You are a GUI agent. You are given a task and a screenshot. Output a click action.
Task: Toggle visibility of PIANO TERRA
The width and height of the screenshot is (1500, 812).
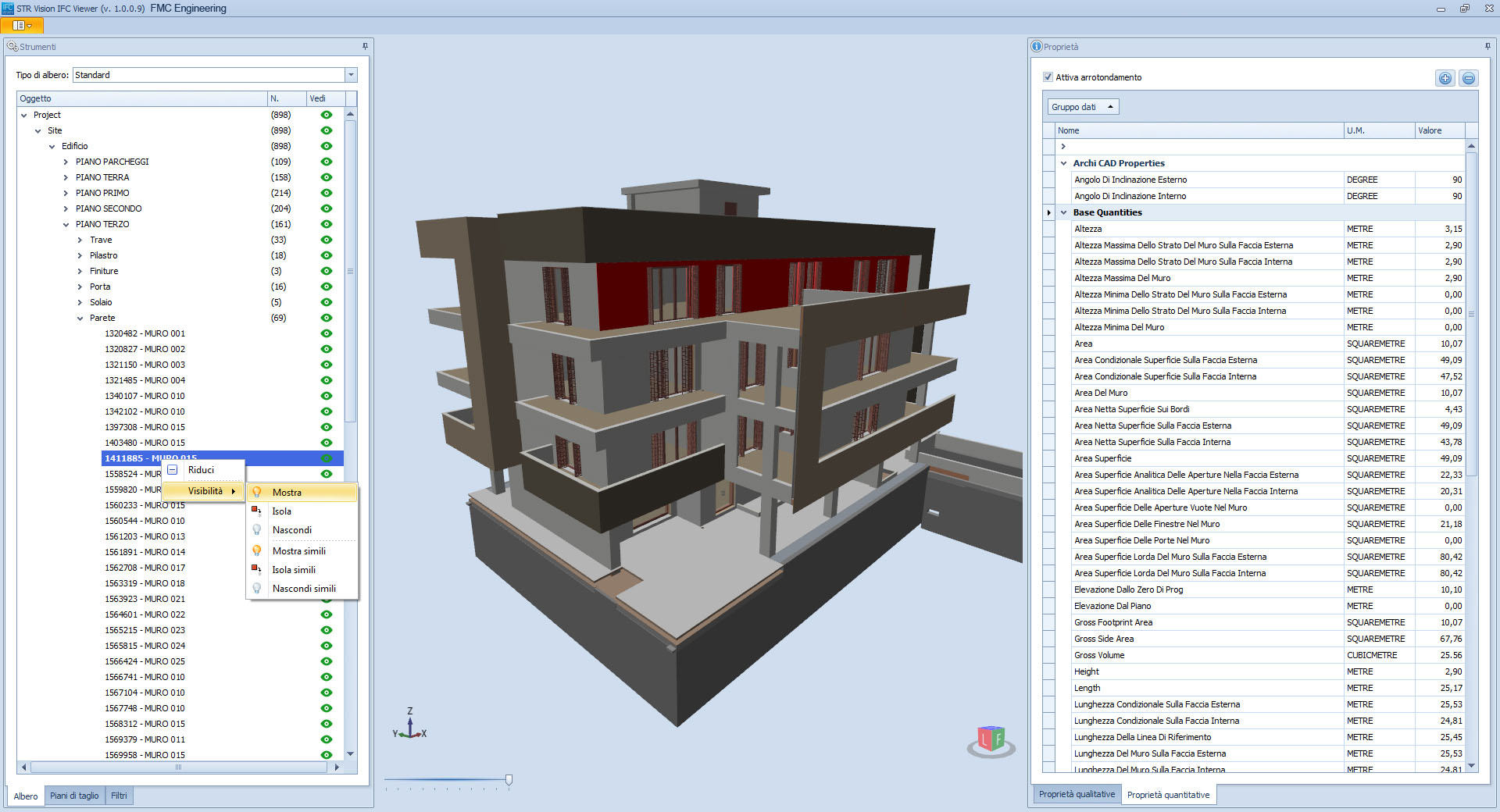point(327,177)
